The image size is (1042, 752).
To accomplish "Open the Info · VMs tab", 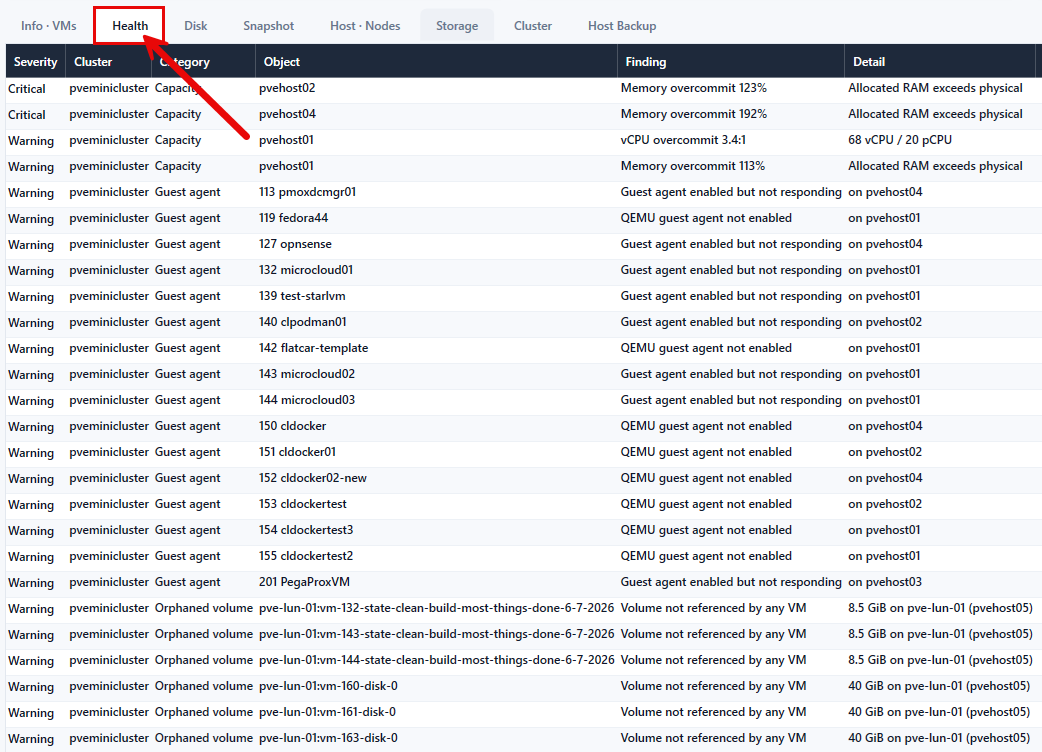I will click(49, 26).
